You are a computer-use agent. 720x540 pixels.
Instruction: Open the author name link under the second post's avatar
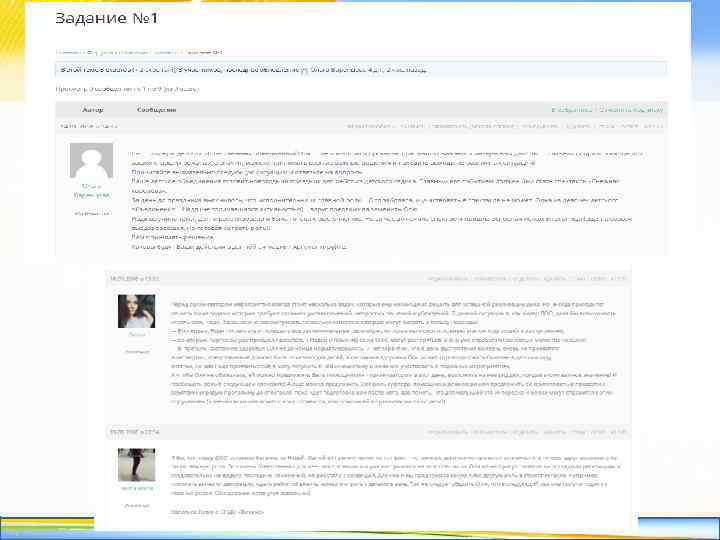[136, 335]
